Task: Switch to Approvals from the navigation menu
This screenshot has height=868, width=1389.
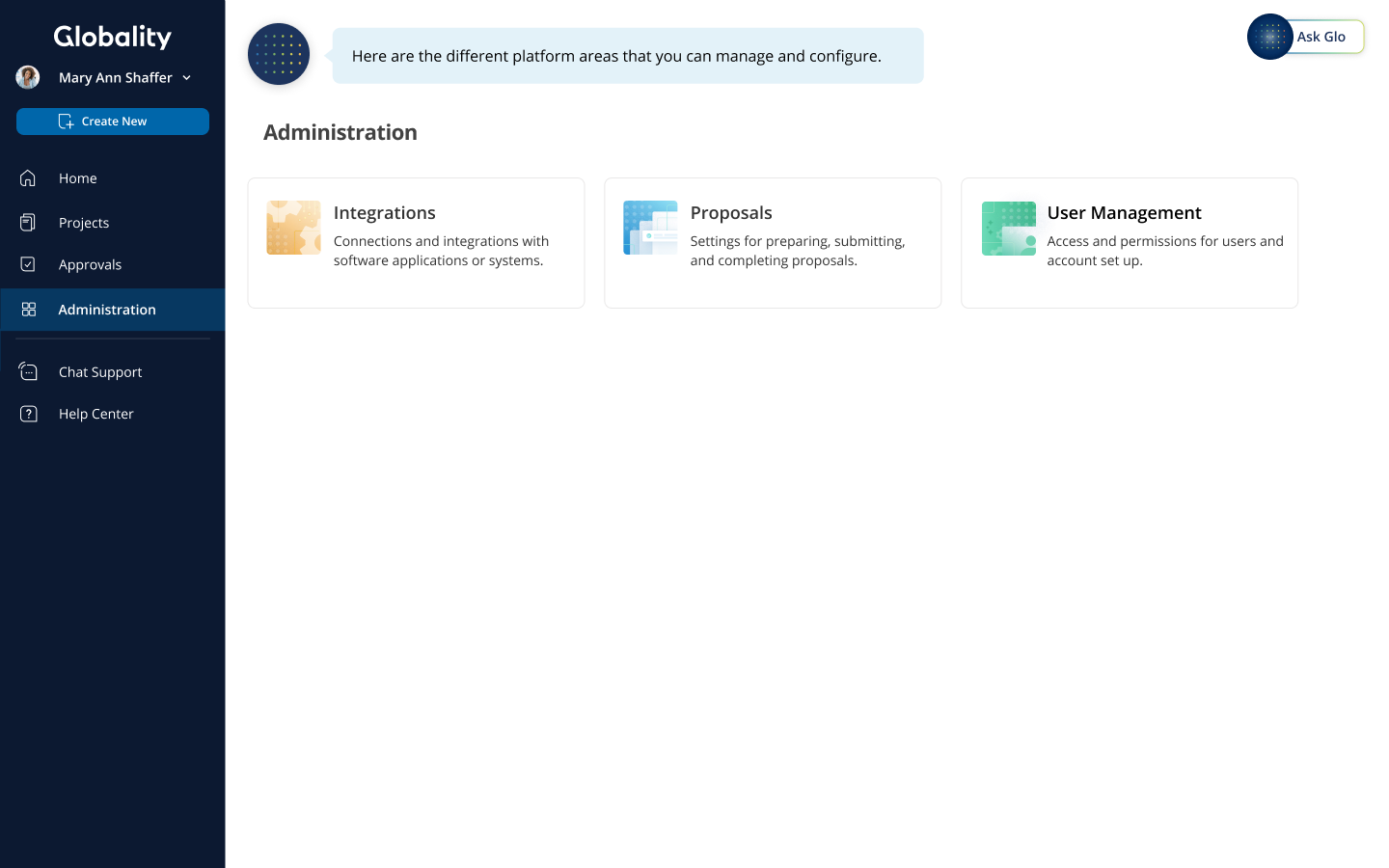Action: click(x=90, y=264)
